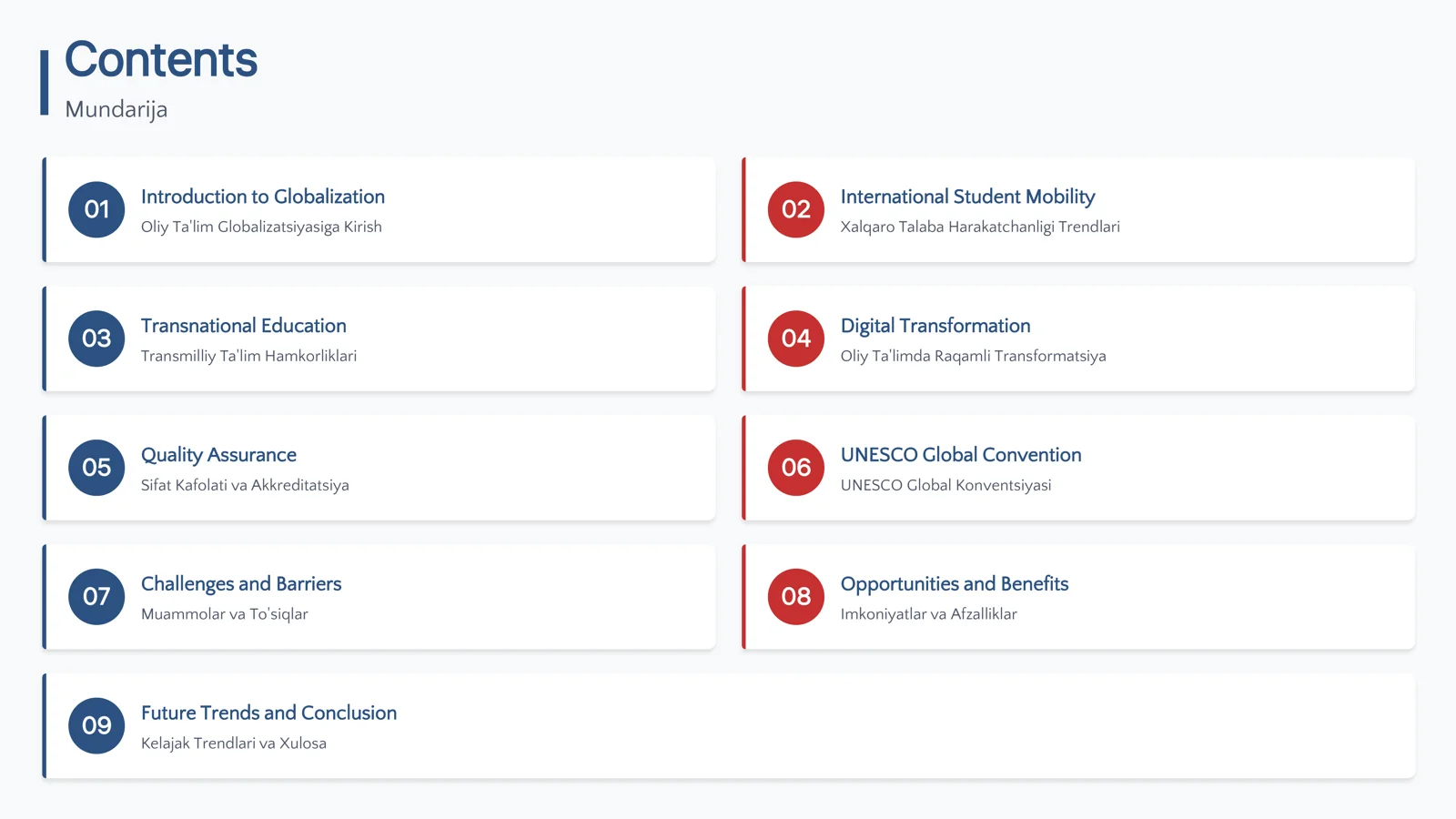This screenshot has height=819, width=1456.
Task: Select Quality Assurance title
Action: 218,455
